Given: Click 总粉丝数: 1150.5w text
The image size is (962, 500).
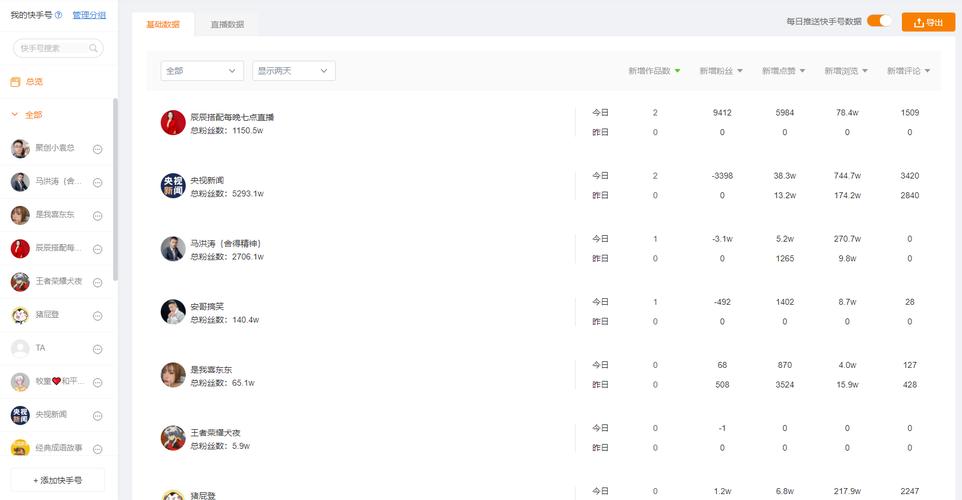Looking at the screenshot, I should coord(226,131).
